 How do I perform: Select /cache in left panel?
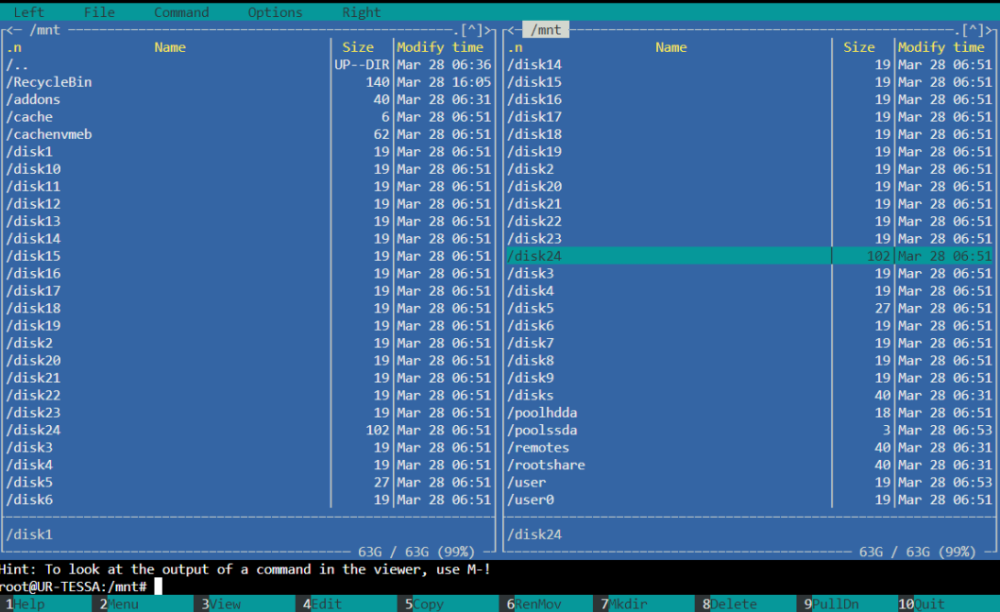pyautogui.click(x=249, y=117)
